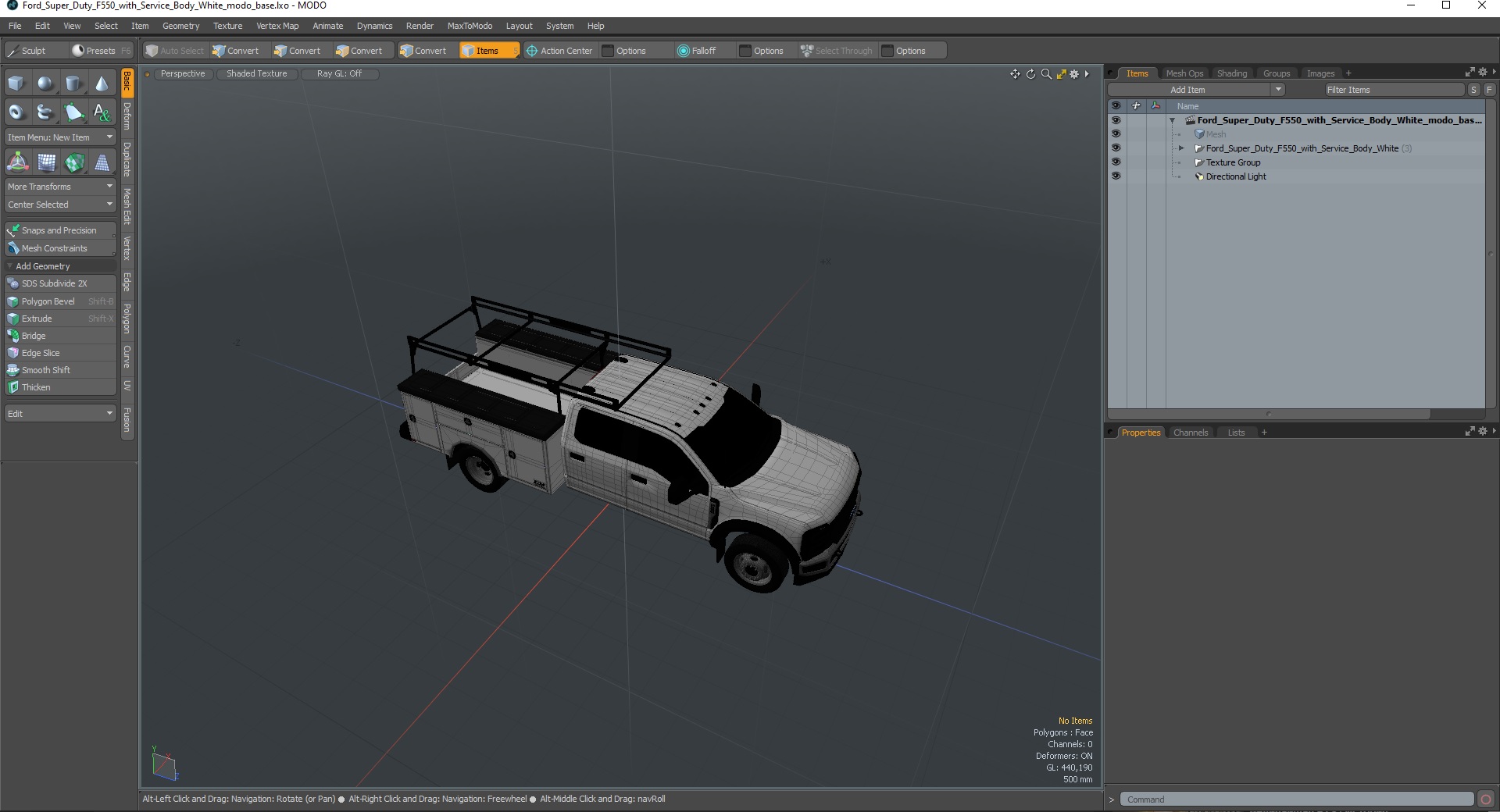The image size is (1500, 812).
Task: Open viewport settings gear
Action: click(1074, 74)
